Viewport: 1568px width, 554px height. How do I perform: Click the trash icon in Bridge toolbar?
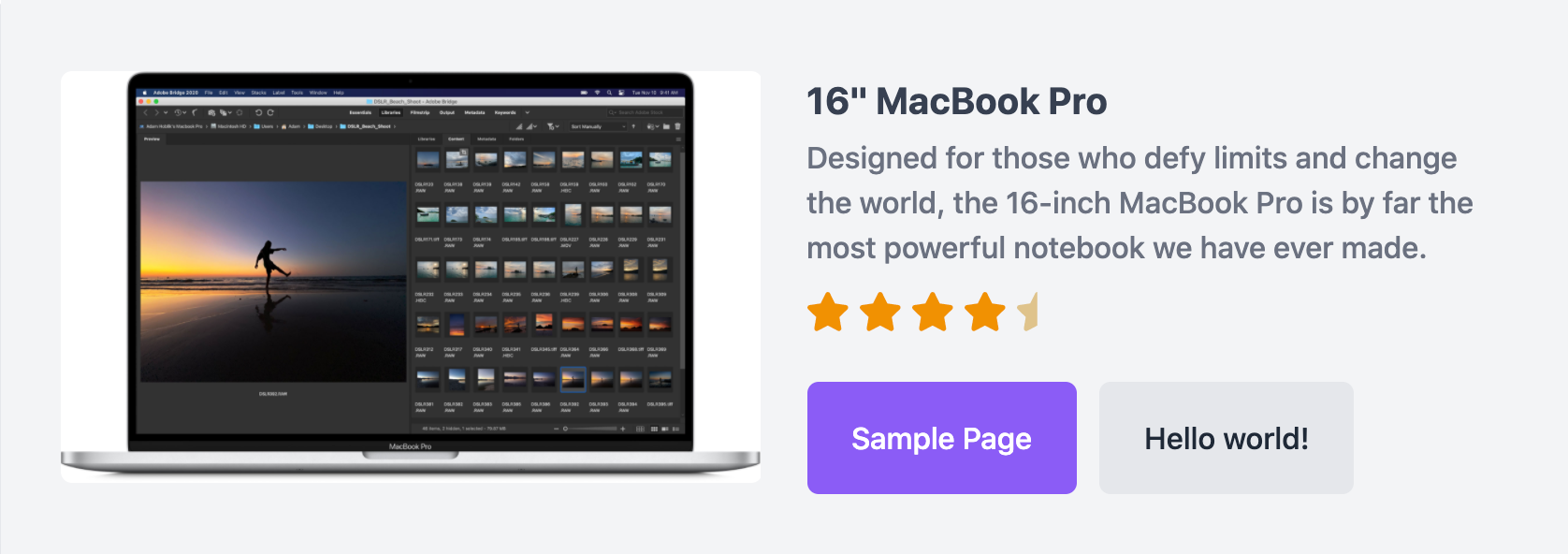[x=677, y=126]
